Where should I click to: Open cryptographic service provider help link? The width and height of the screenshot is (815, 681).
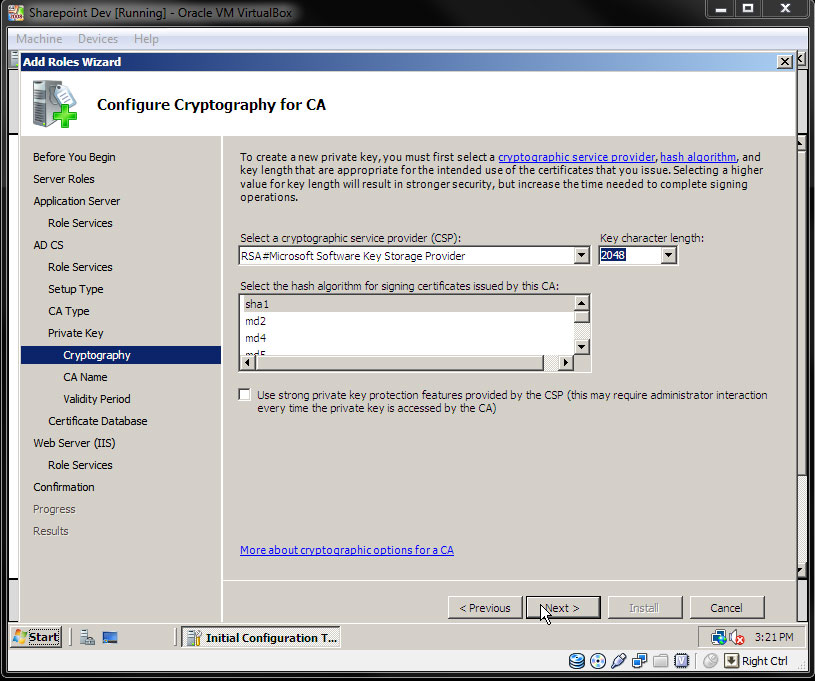click(x=576, y=157)
